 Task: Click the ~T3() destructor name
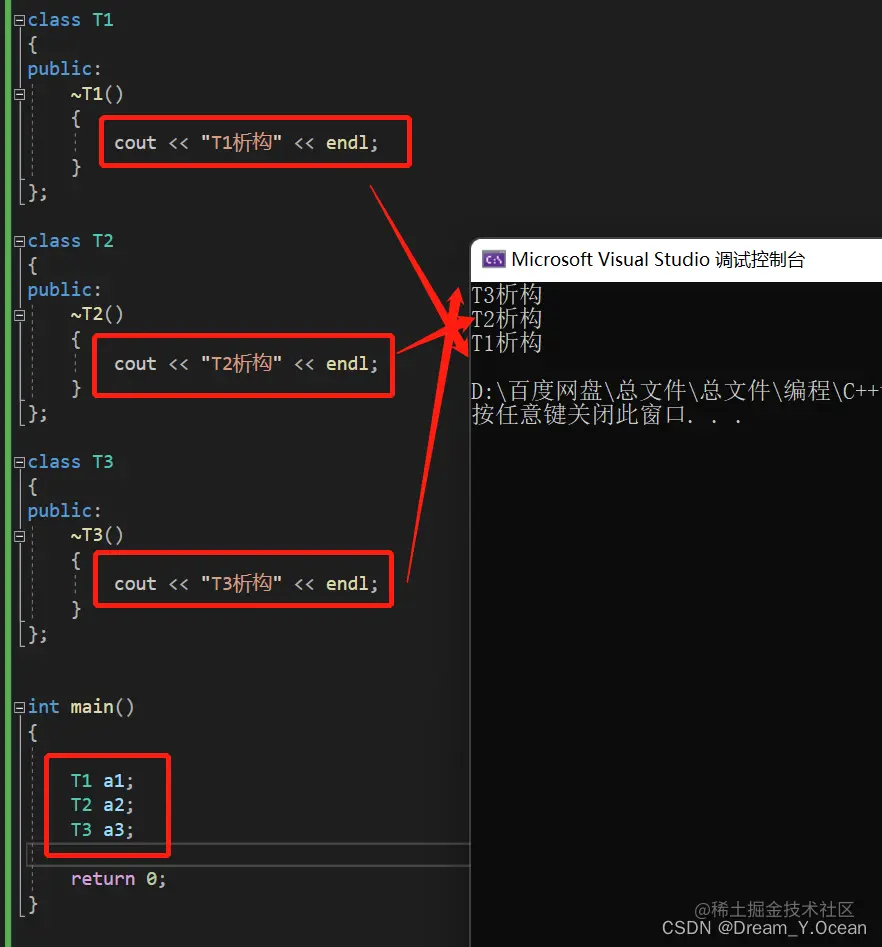pos(97,536)
